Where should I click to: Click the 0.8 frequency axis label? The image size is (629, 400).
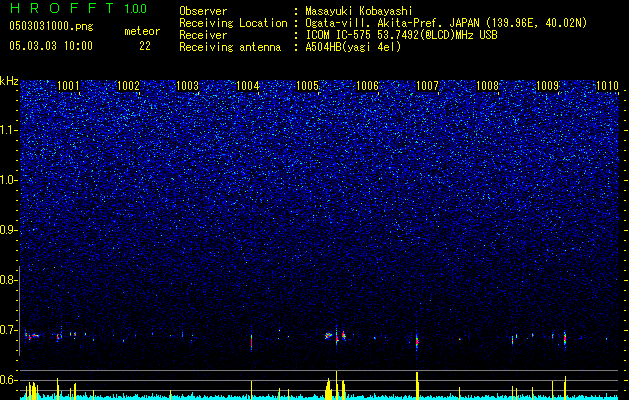[9, 280]
